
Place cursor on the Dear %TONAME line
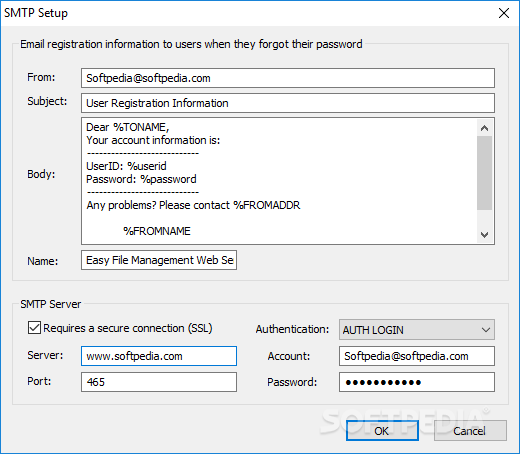128,127
